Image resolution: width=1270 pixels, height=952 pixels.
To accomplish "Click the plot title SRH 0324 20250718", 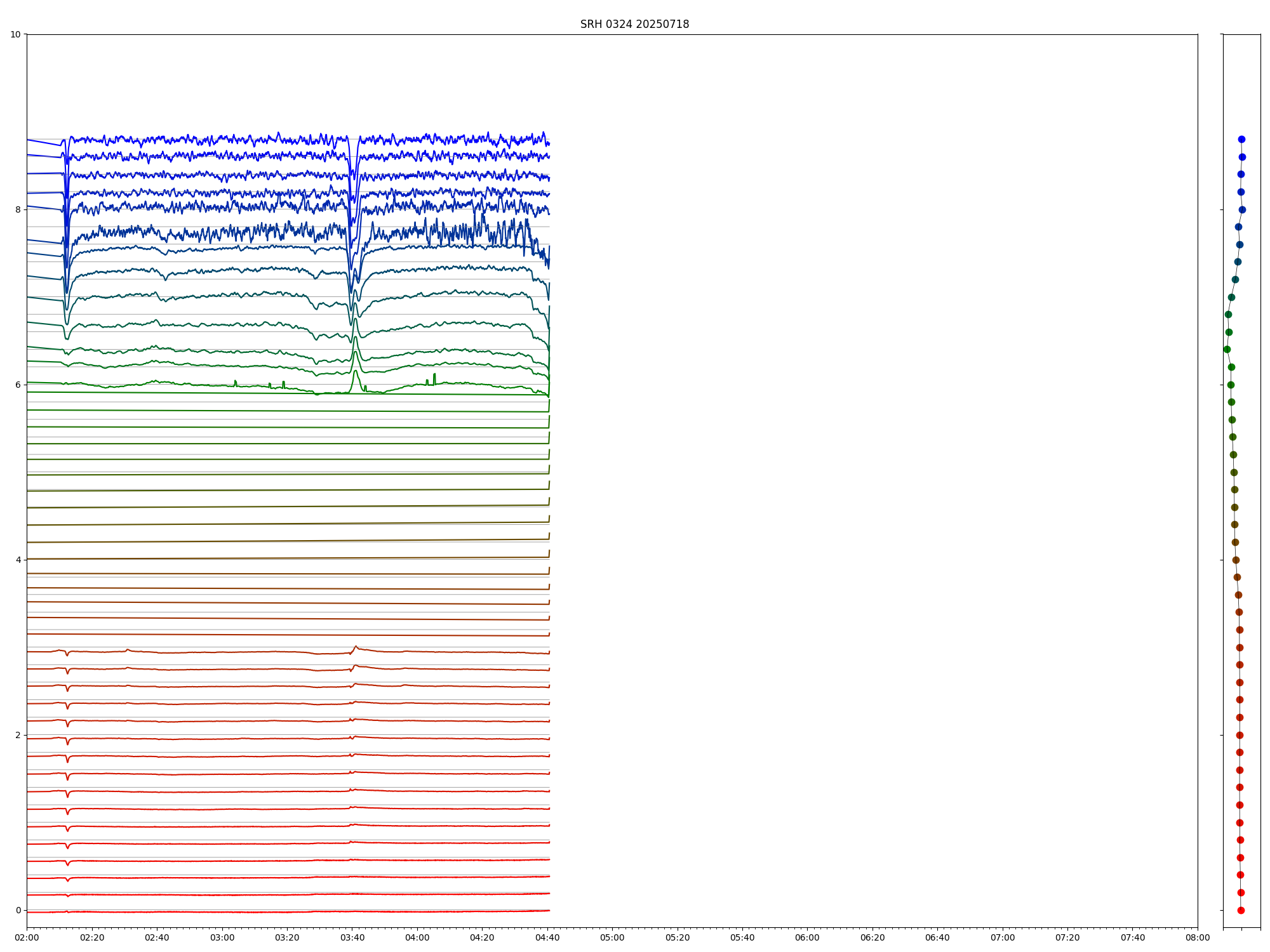I will click(634, 24).
